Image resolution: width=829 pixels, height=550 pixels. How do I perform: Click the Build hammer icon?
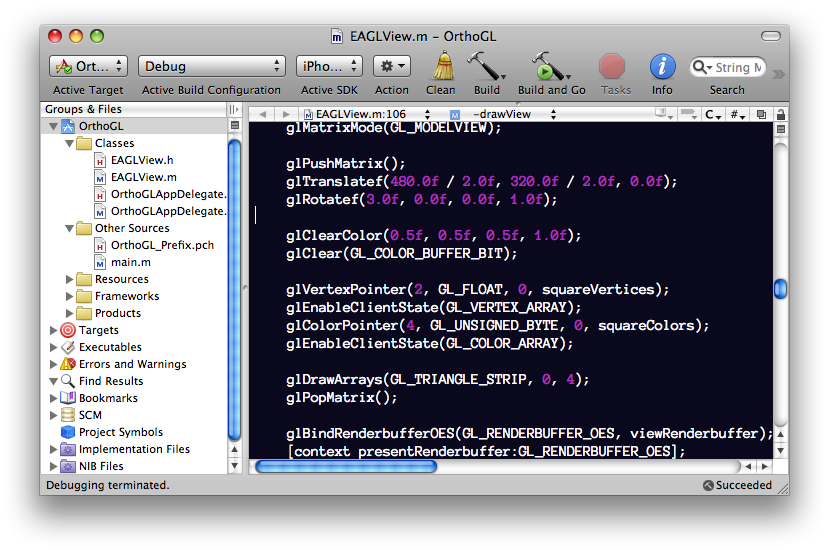[485, 66]
